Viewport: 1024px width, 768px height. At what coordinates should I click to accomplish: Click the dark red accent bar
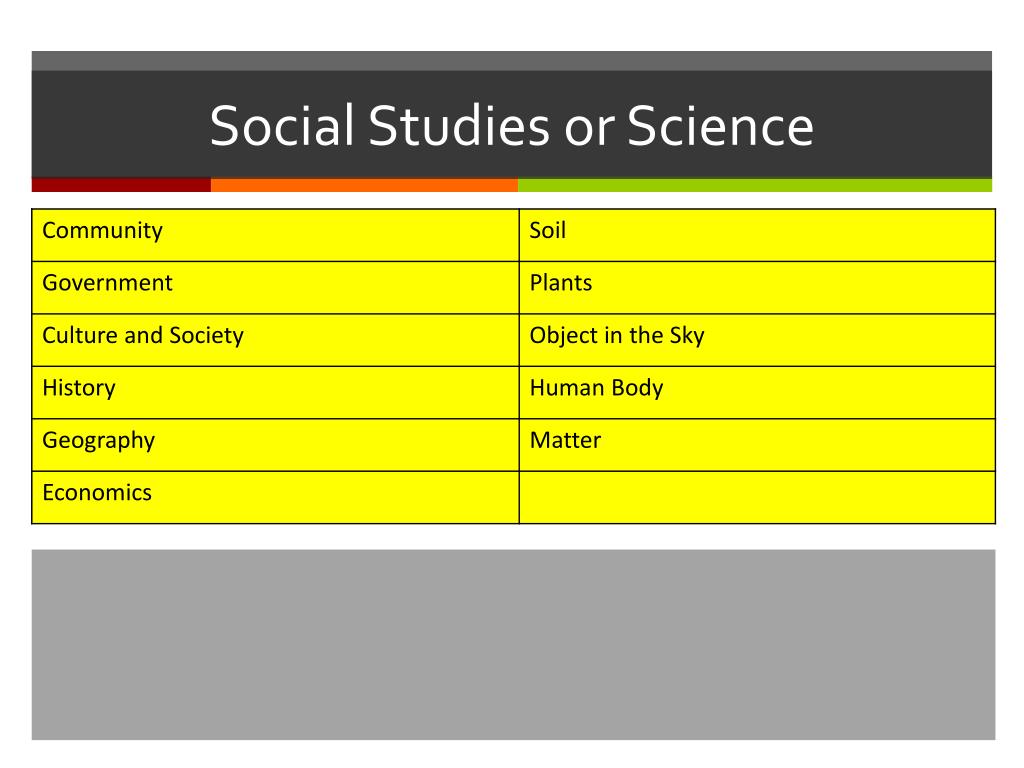121,185
